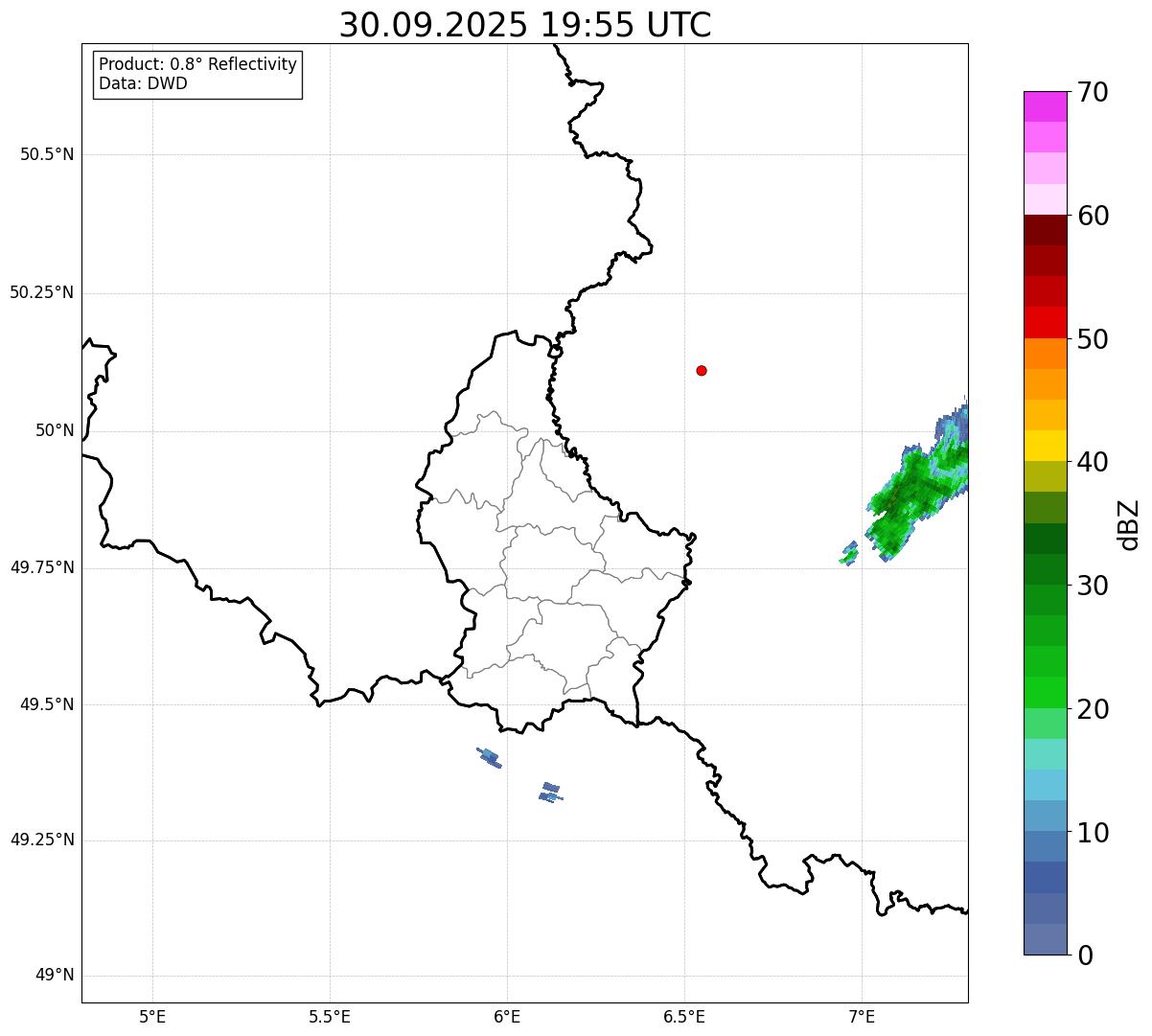The height and width of the screenshot is (1036, 1152).
Task: Pick the dark maroon colorbar swatch below 60
Action: (x=1046, y=230)
